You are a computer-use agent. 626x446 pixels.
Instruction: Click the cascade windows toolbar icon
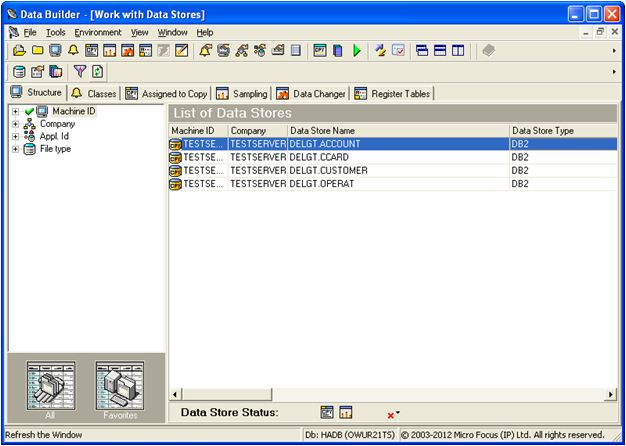(422, 51)
